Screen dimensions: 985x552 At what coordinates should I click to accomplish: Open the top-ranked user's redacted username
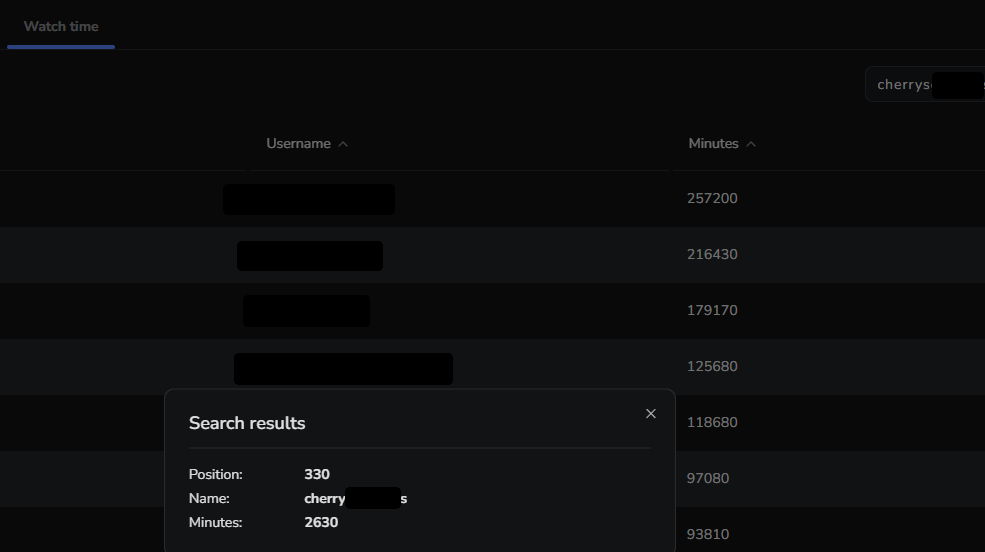[x=309, y=199]
